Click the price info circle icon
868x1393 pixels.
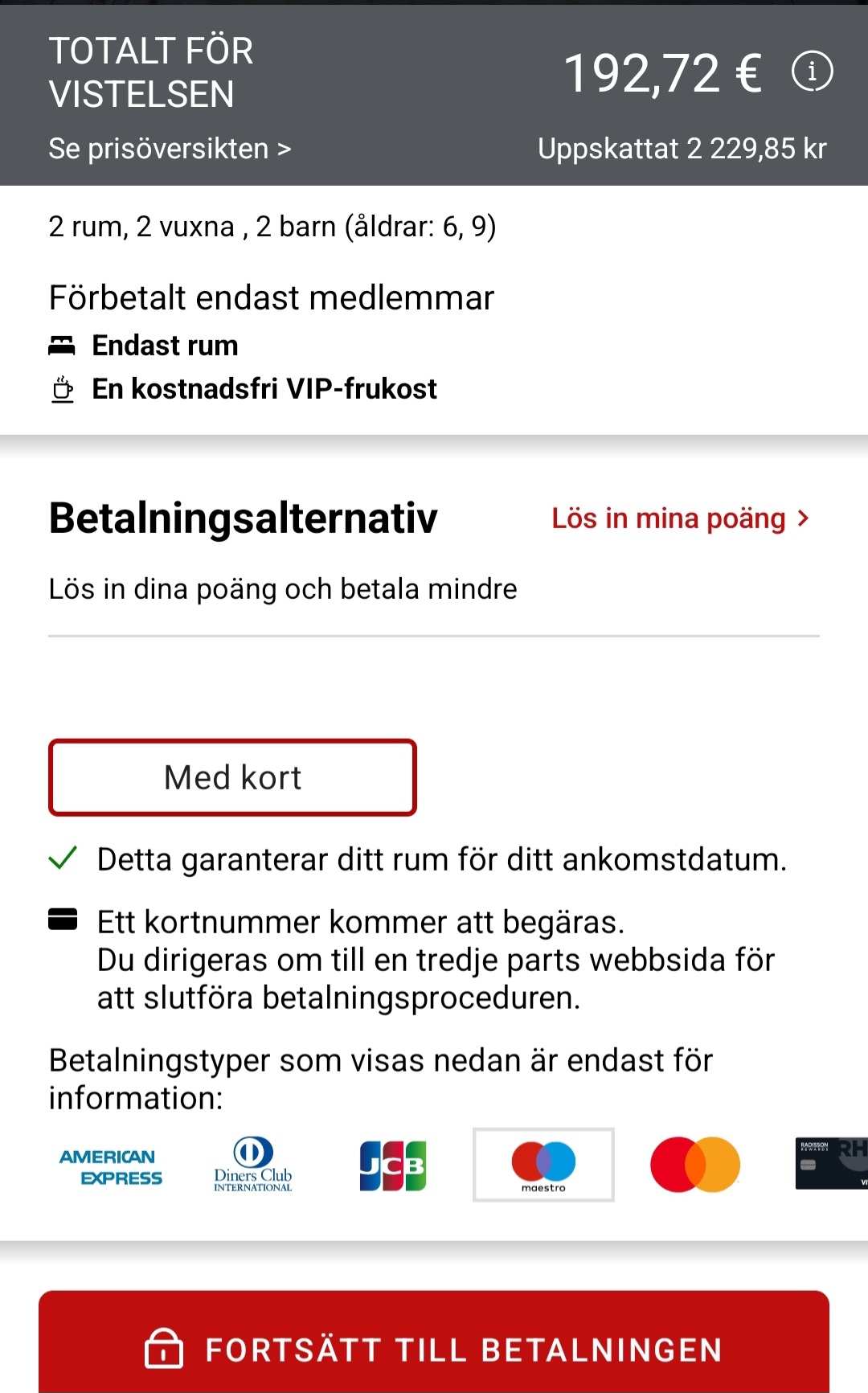tap(812, 72)
